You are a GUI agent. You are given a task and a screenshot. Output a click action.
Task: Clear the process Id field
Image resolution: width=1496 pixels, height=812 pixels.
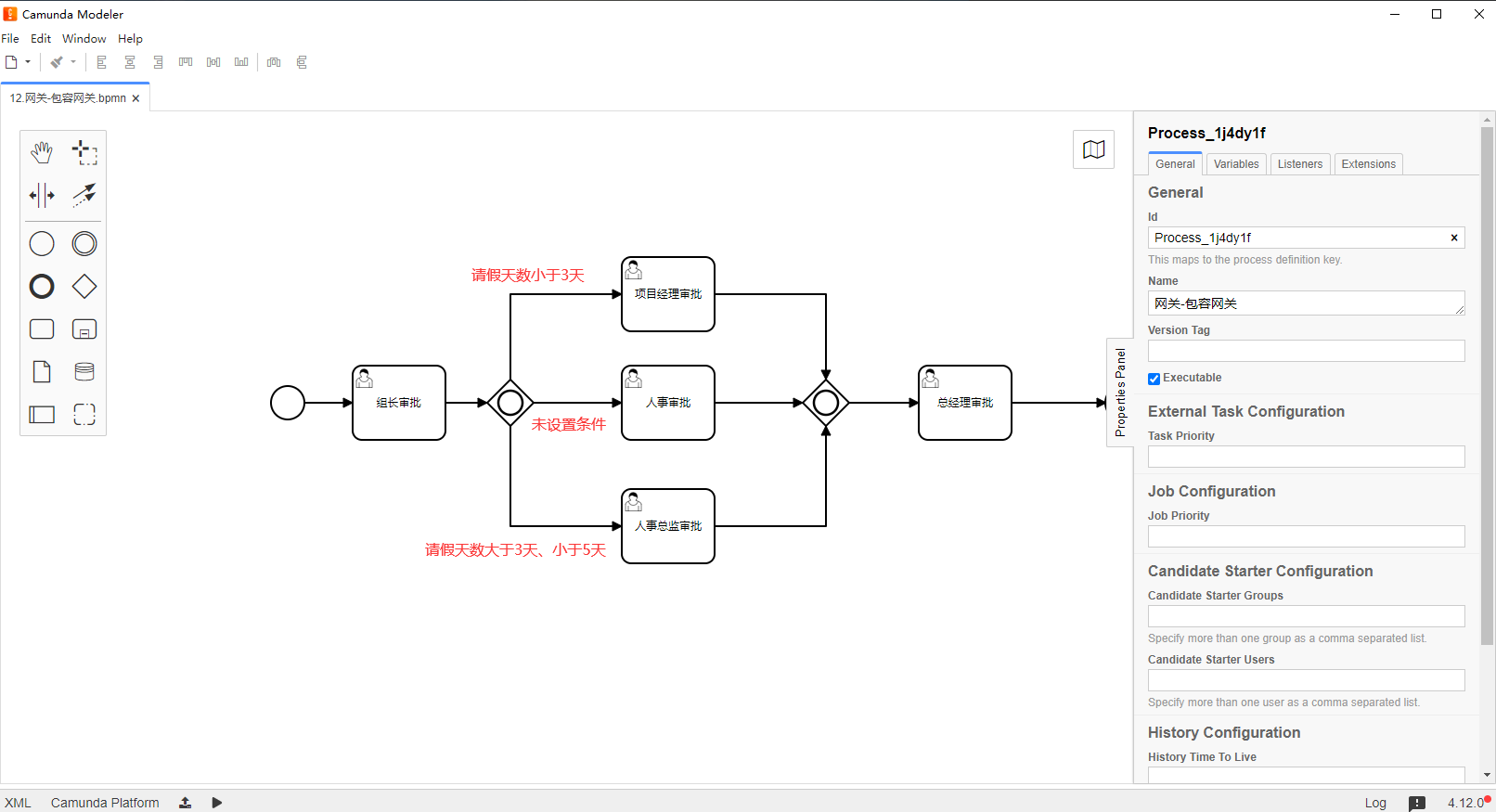pos(1454,238)
